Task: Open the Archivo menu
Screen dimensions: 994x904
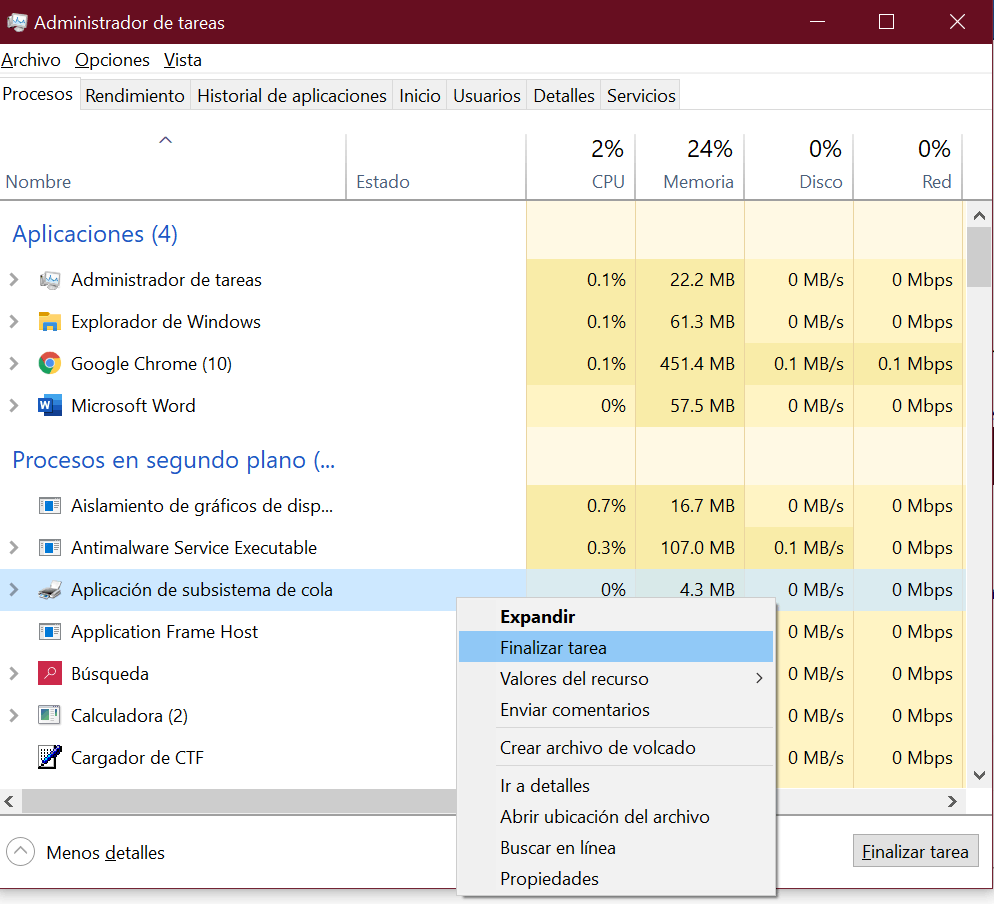Action: (x=30, y=60)
